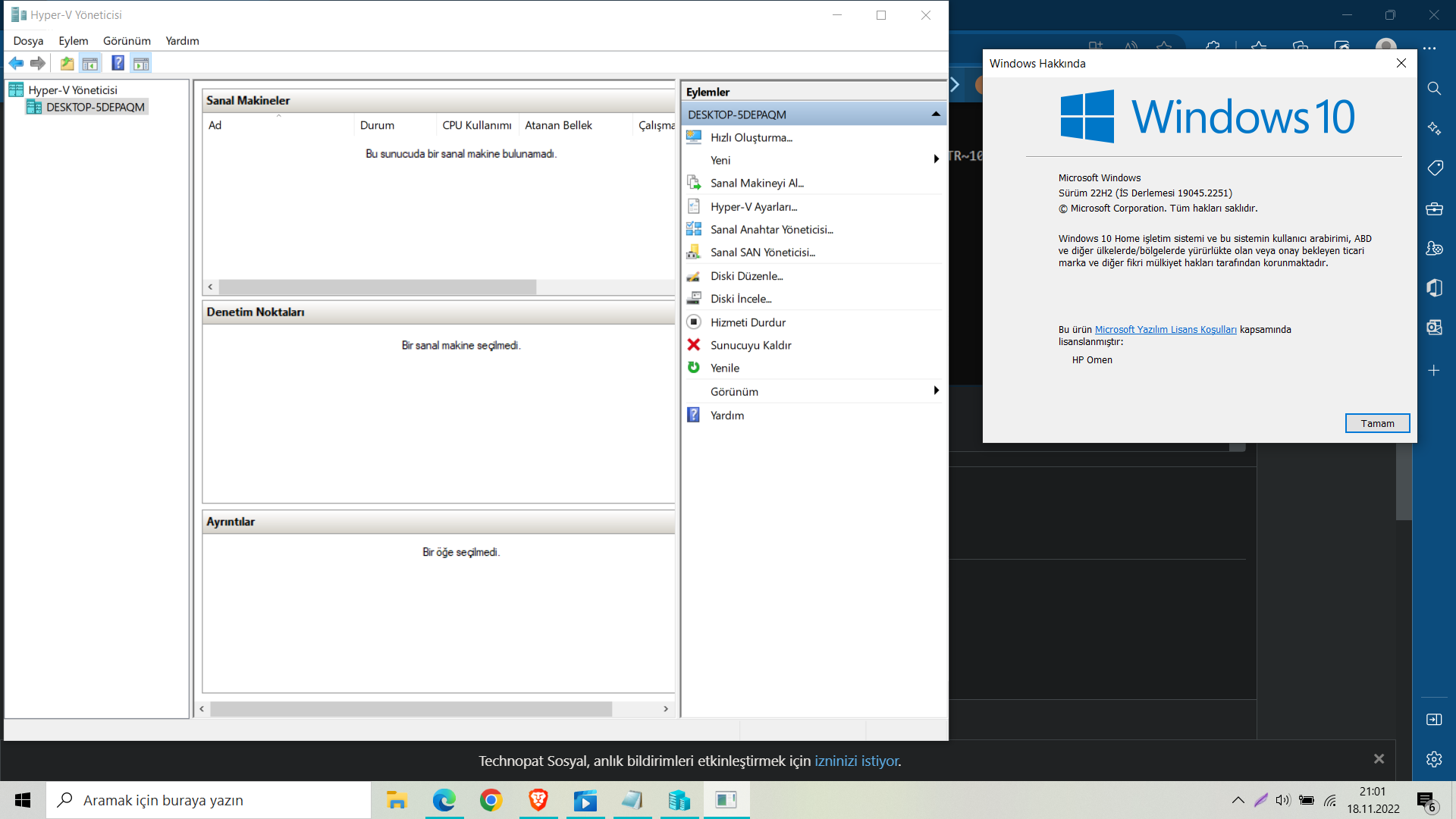Click the Hizmeti Durdur stop icon
The width and height of the screenshot is (1456, 819).
[x=693, y=322]
